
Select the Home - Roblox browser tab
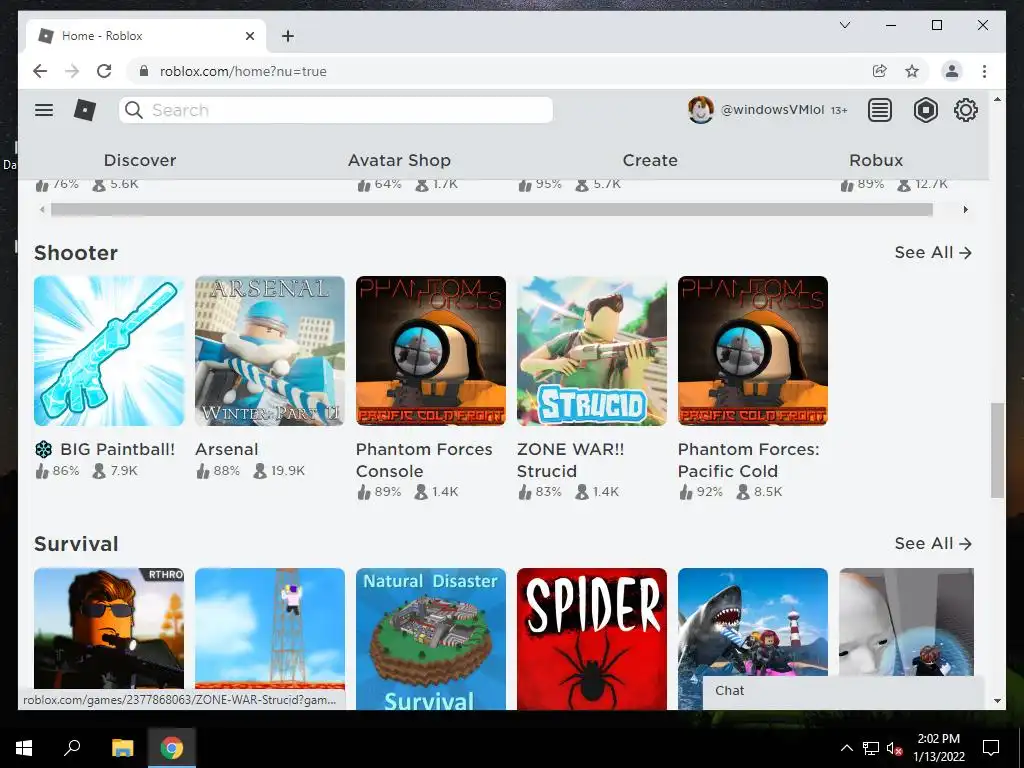click(x=146, y=36)
